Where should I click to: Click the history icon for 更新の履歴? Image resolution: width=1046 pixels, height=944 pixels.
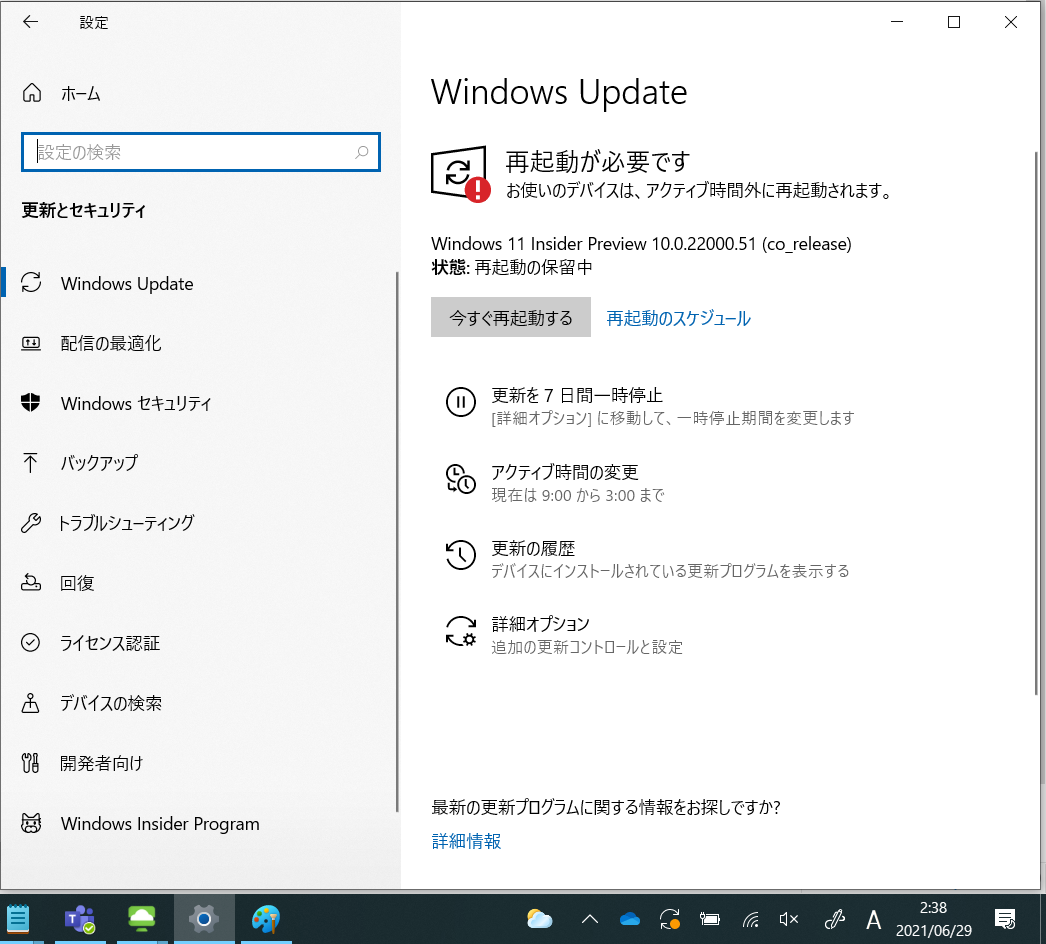(x=460, y=554)
